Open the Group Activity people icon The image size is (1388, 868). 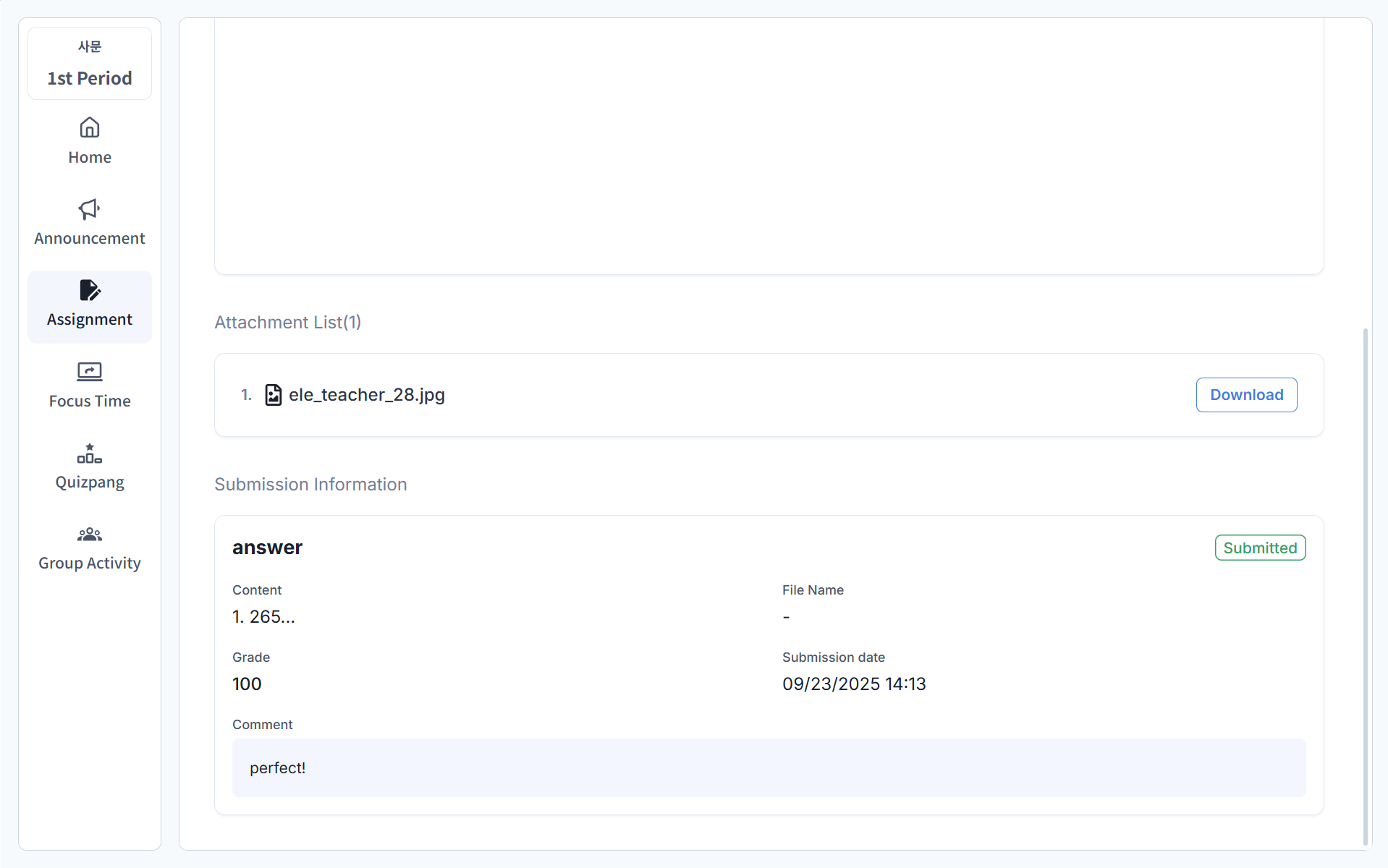pos(90,535)
